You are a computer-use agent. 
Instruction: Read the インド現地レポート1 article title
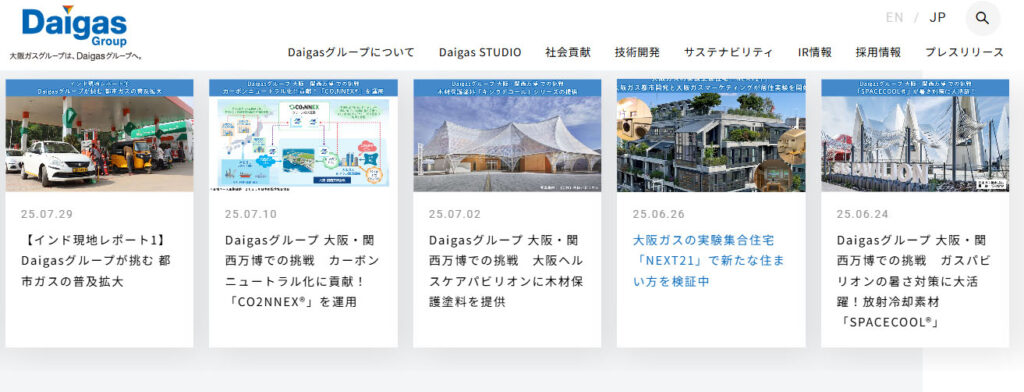pyautogui.click(x=96, y=261)
